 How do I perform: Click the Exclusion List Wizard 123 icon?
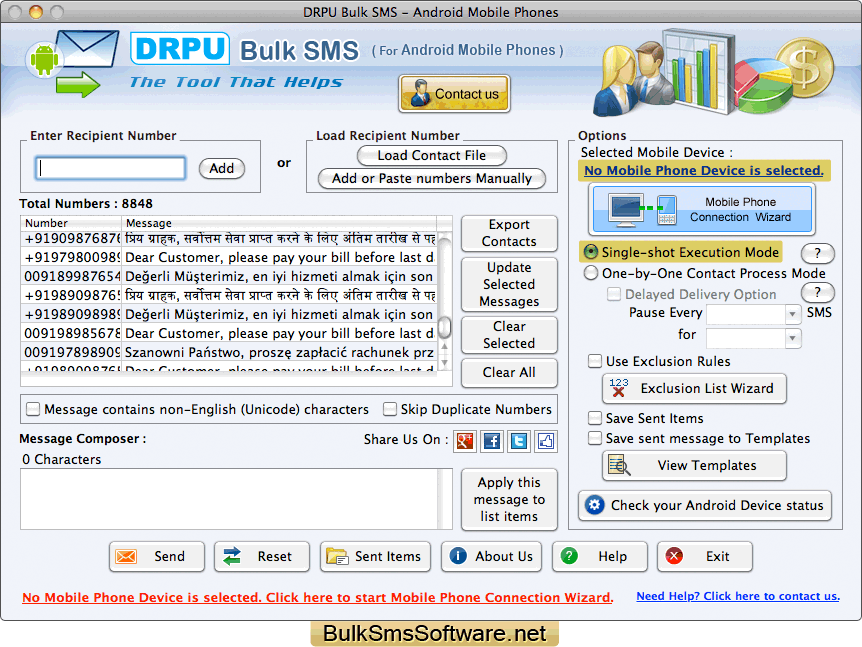pos(618,388)
